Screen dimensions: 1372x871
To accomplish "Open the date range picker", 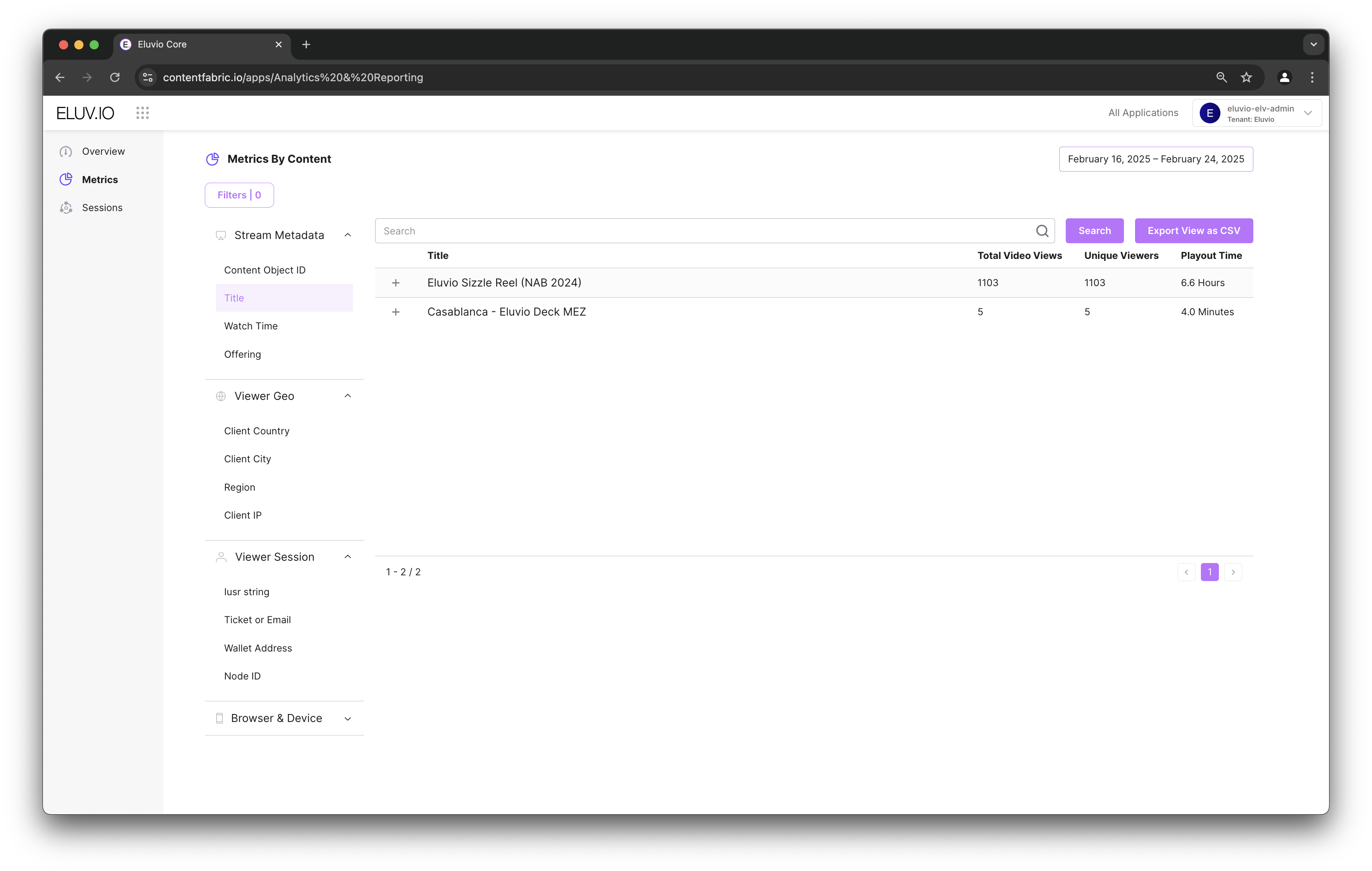I will coord(1155,159).
